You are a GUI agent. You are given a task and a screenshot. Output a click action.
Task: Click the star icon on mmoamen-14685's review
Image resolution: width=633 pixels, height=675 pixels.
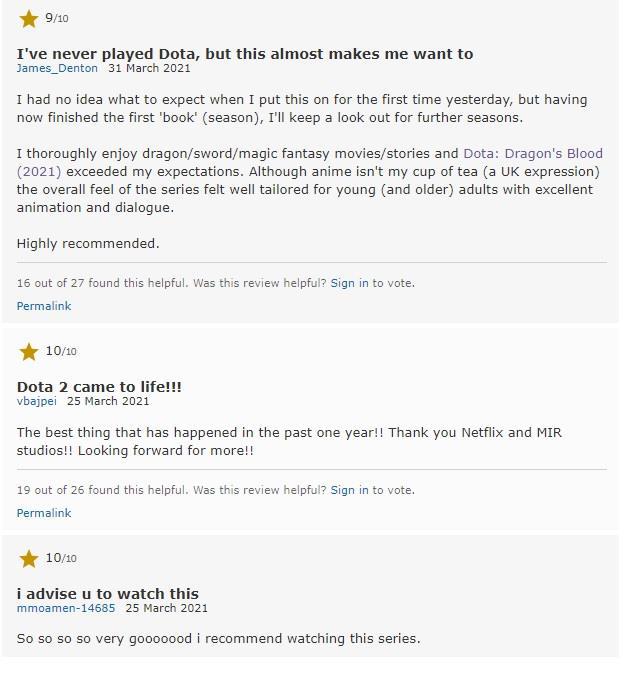(28, 558)
